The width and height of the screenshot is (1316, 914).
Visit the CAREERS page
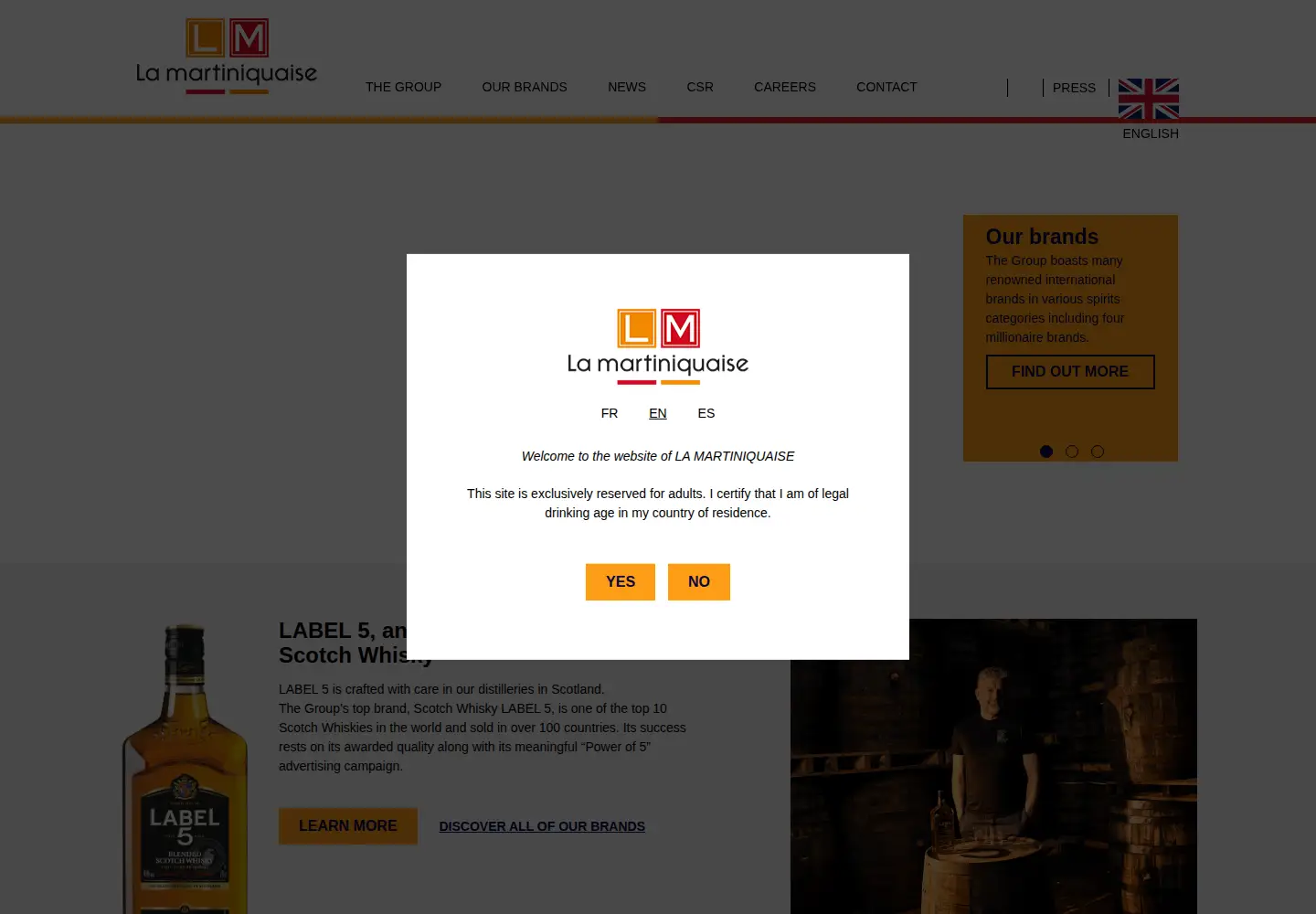coord(785,87)
